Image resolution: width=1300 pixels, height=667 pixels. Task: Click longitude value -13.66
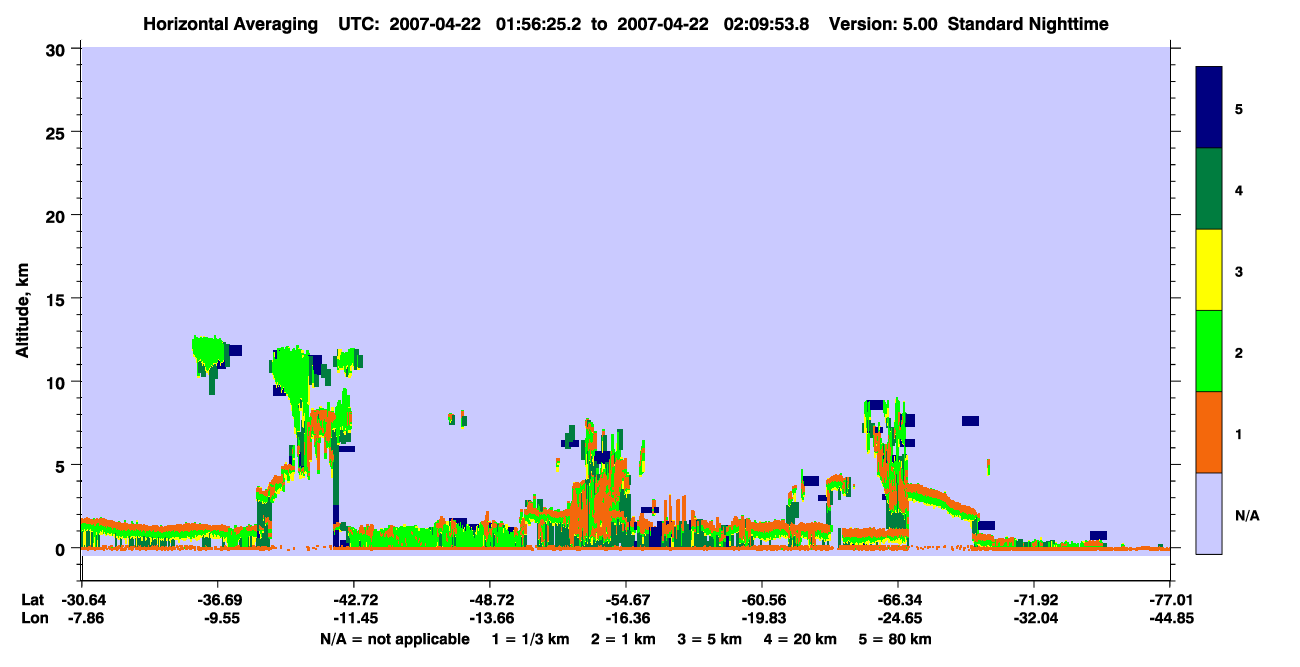(x=489, y=618)
